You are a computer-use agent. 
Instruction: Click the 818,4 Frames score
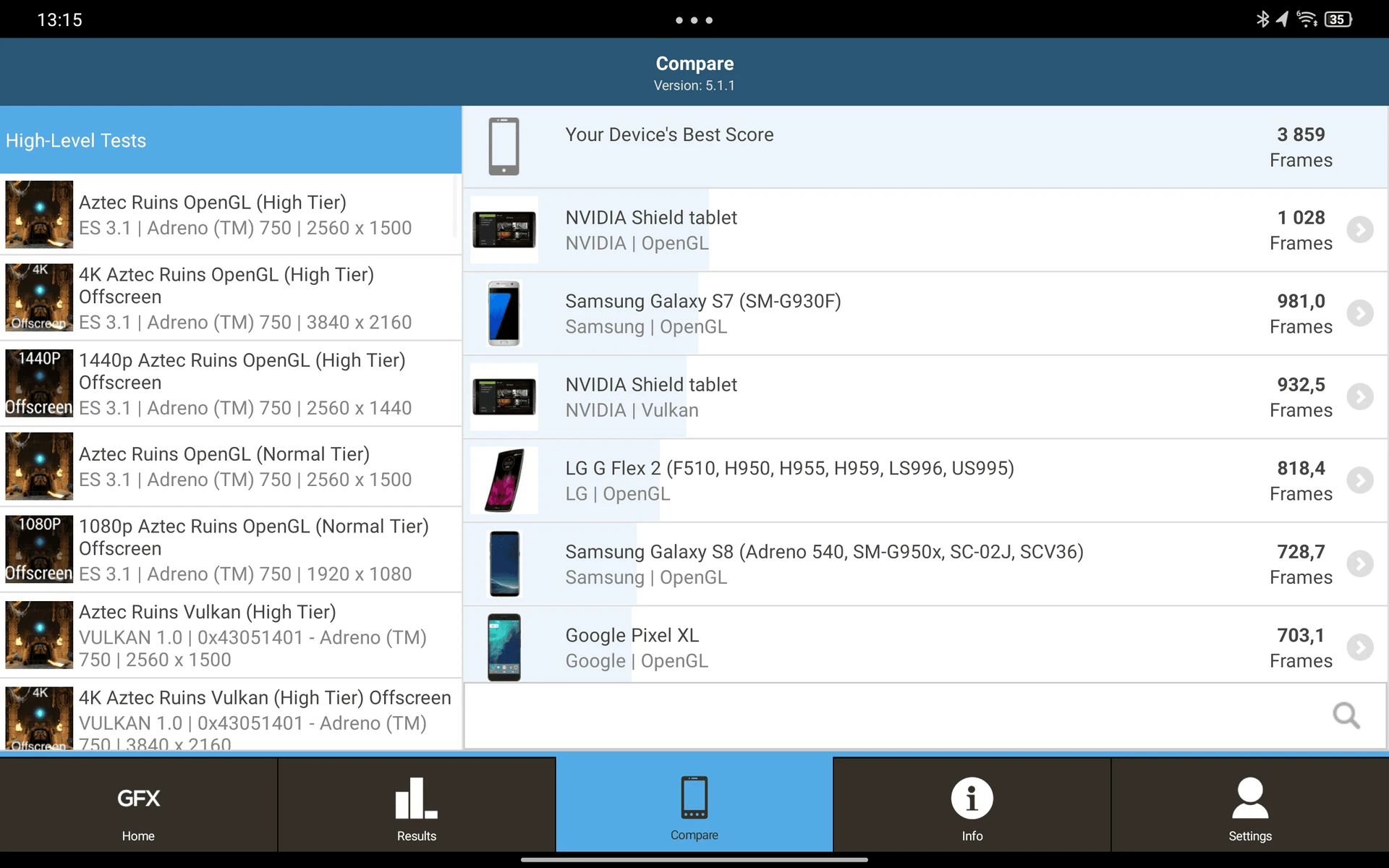tap(1301, 481)
